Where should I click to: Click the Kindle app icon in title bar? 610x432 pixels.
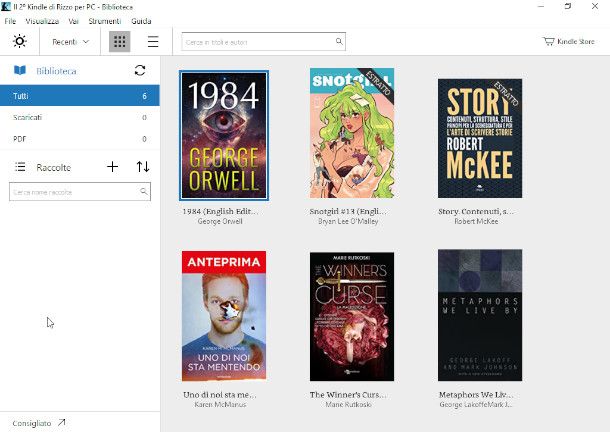click(x=6, y=6)
